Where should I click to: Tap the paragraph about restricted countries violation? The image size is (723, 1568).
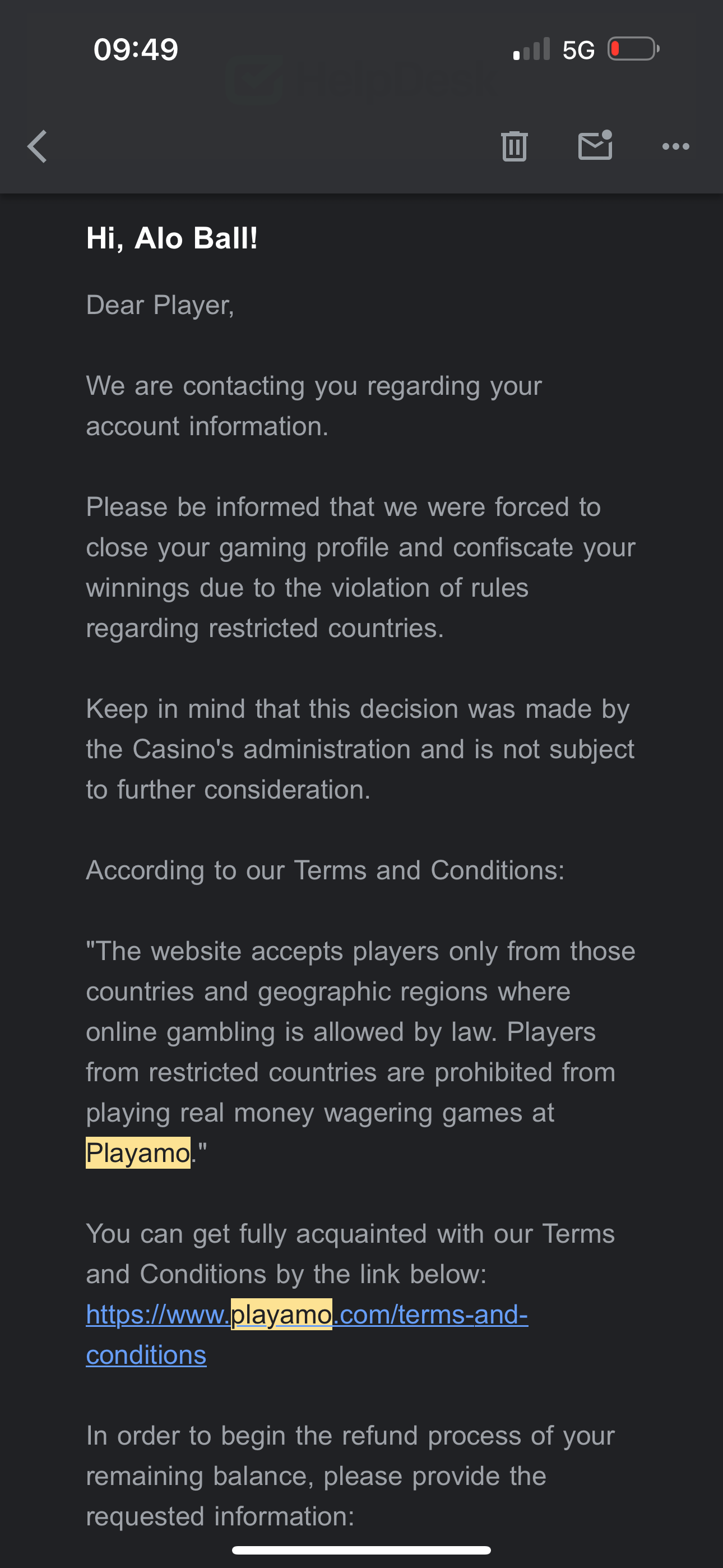pyautogui.click(x=360, y=568)
